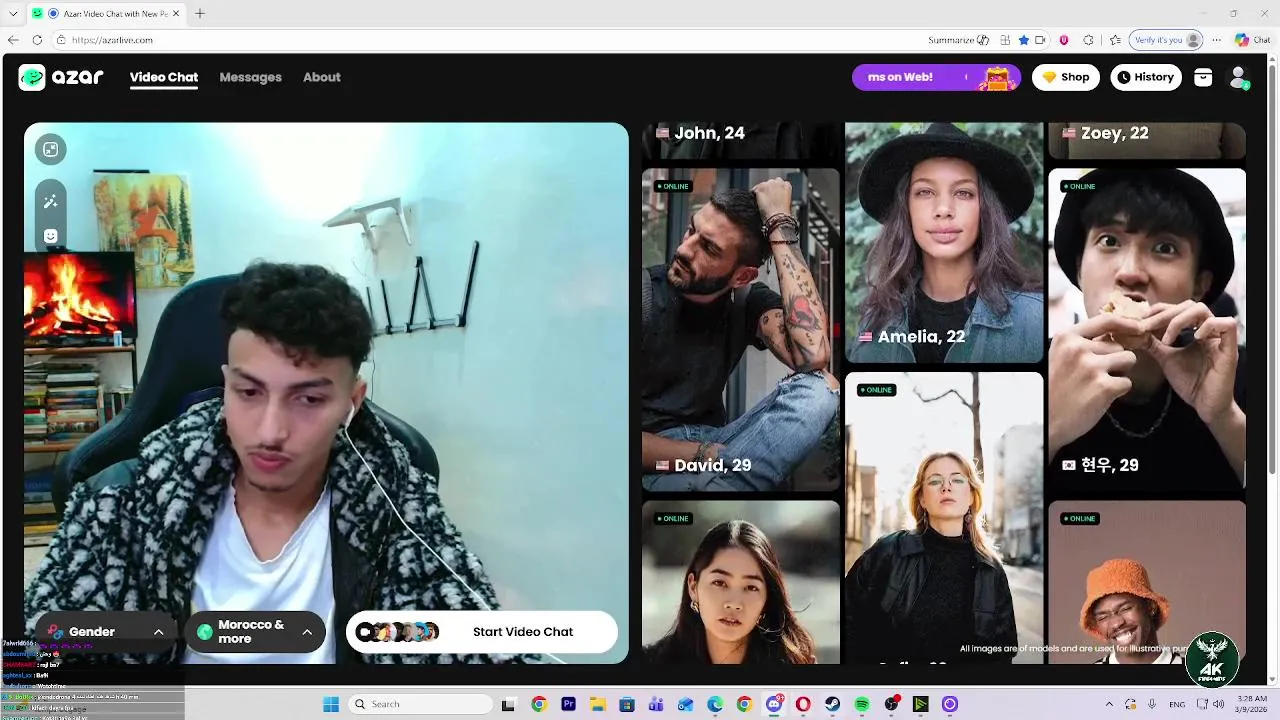Image resolution: width=1280 pixels, height=720 pixels.
Task: Open a new browser tab
Action: point(200,13)
